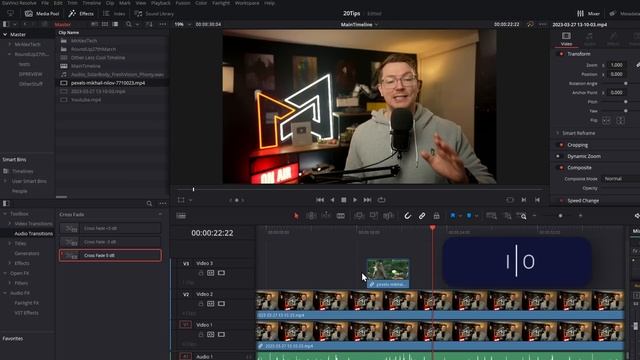This screenshot has width=640, height=360.
Task: Click the media pool search magnifier icon
Action: 129,24
